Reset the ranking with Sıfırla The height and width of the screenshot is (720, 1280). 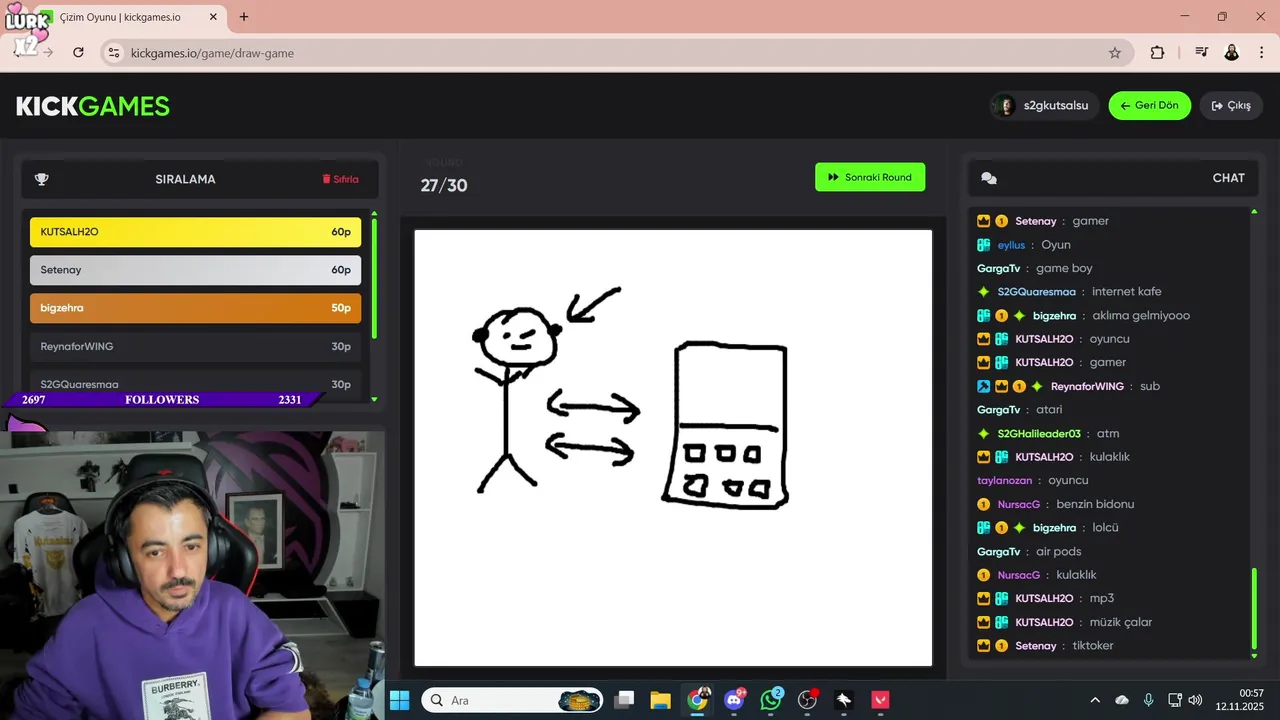(x=340, y=179)
